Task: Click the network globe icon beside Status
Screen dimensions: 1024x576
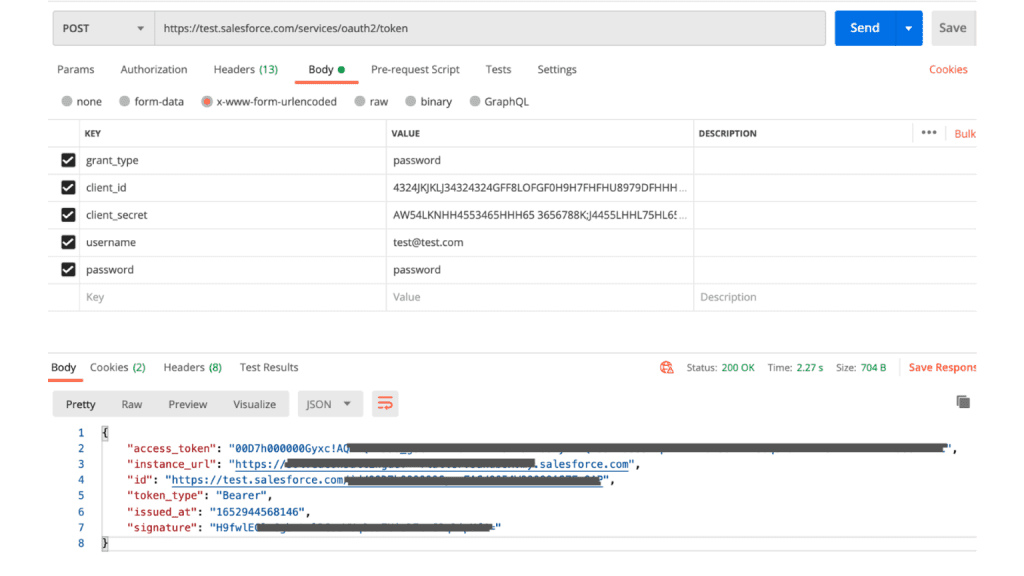Action: click(x=667, y=368)
